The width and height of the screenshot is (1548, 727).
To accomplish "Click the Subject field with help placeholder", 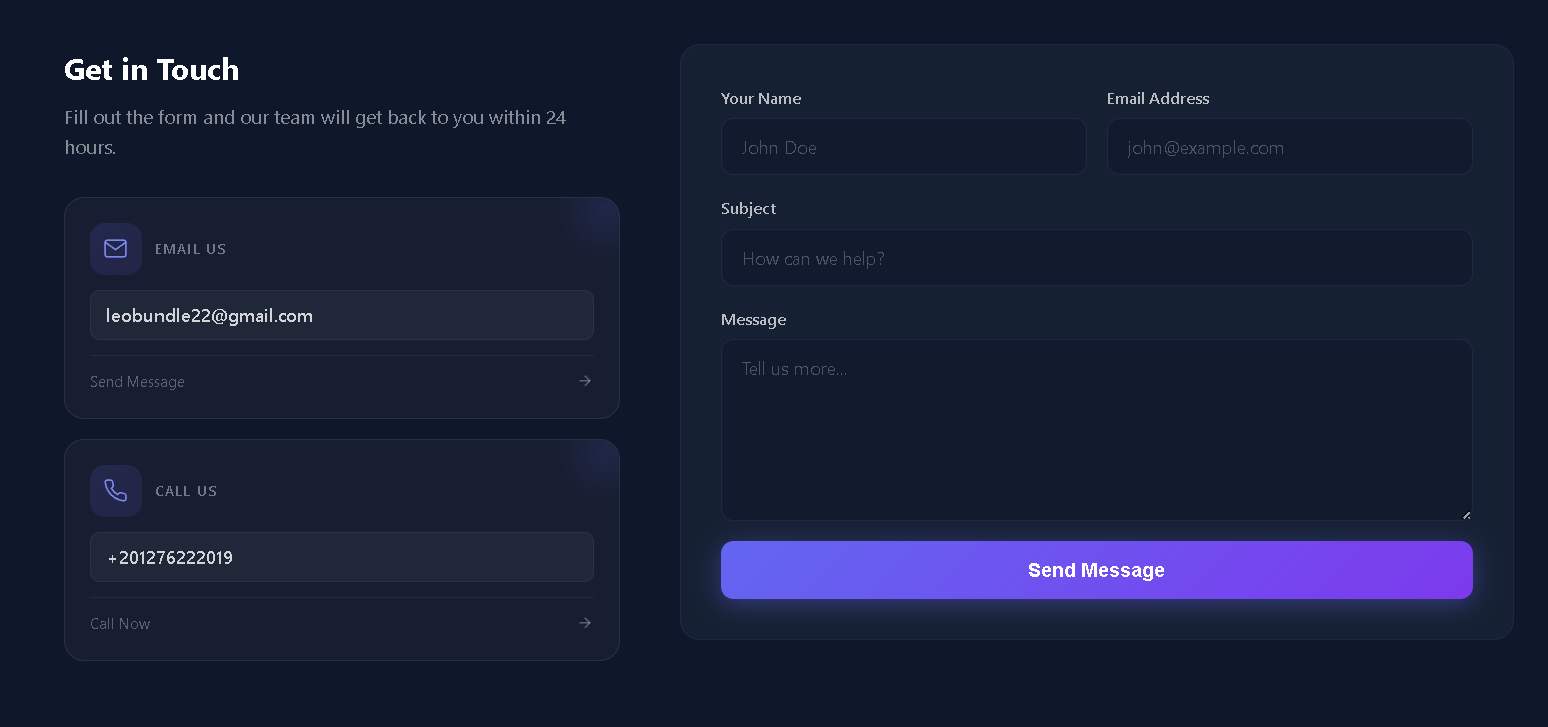I will [1096, 258].
